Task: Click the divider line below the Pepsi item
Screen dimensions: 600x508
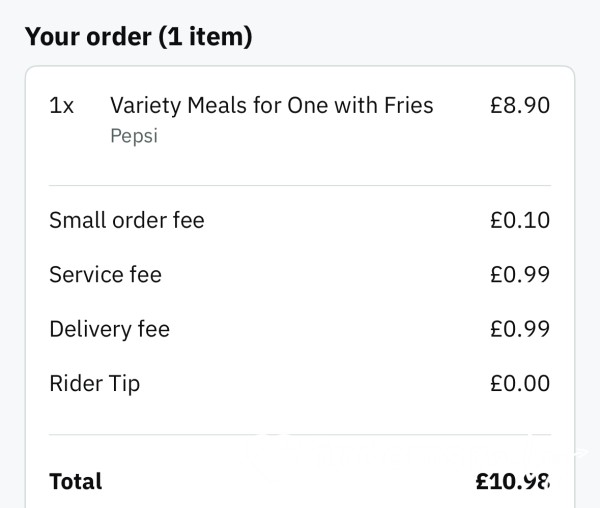Action: pos(300,186)
